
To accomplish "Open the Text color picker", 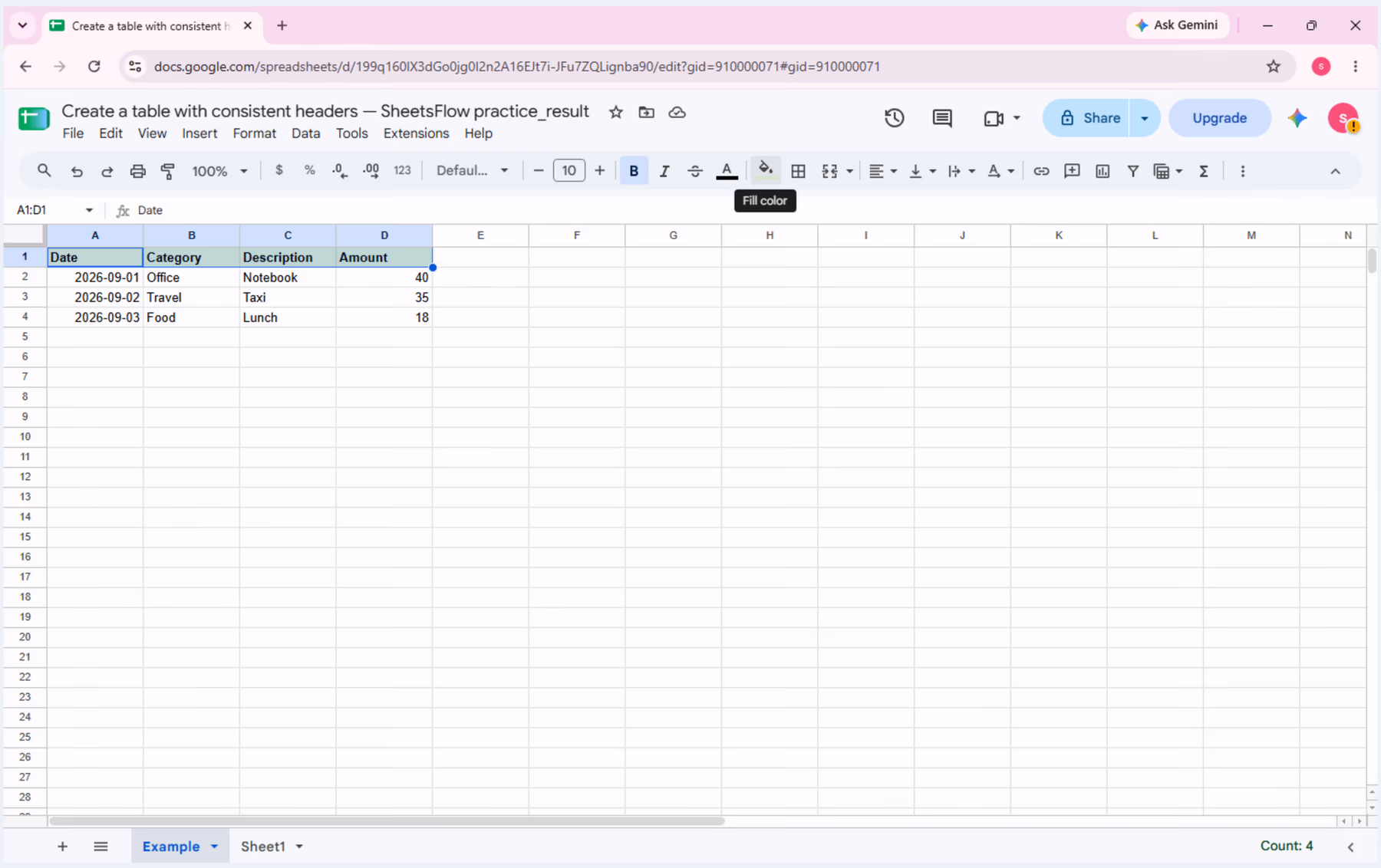I will tap(727, 171).
